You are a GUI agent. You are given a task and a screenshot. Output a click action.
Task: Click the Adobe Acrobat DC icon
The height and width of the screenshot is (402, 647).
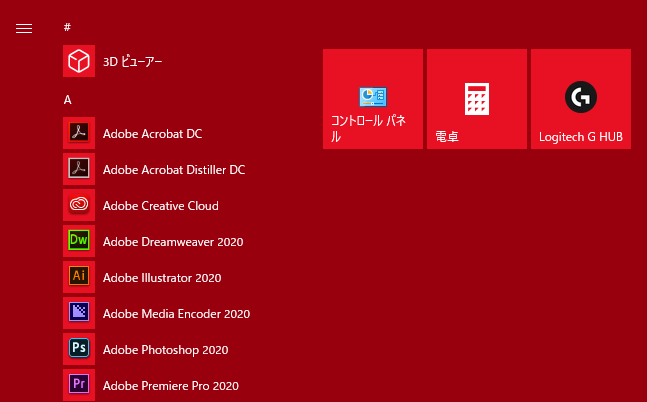pos(79,133)
